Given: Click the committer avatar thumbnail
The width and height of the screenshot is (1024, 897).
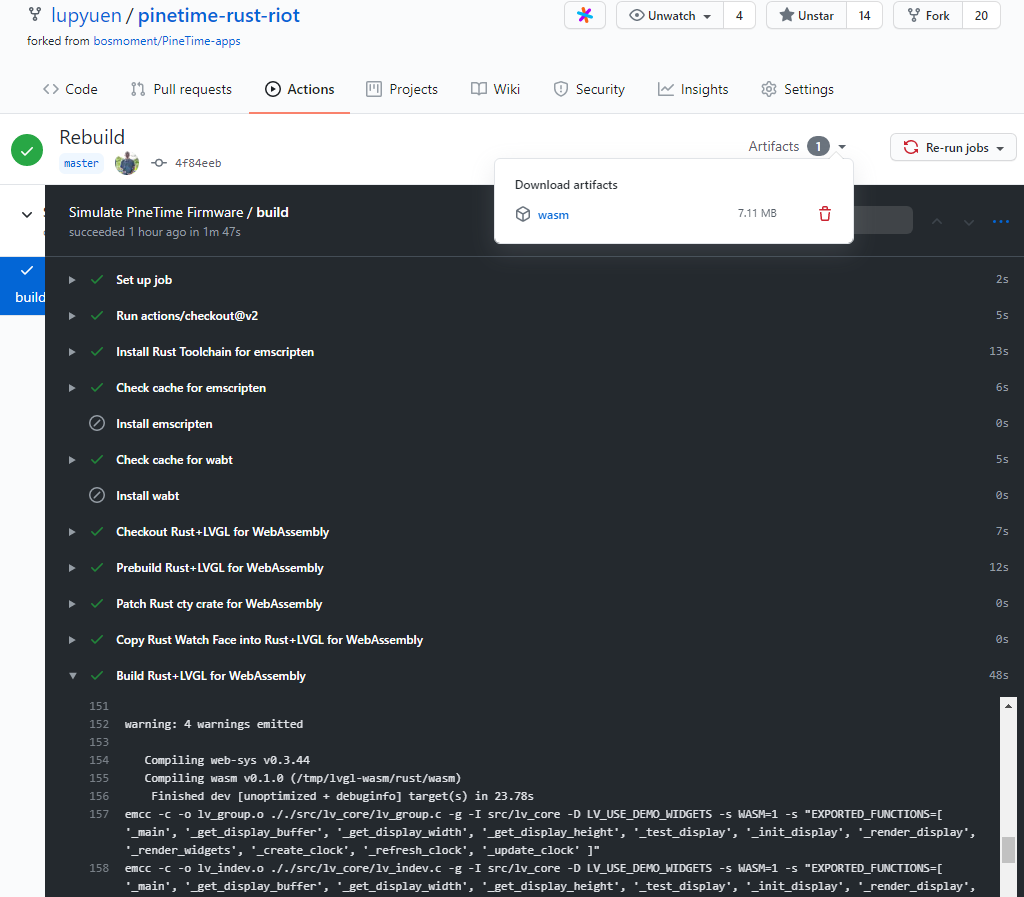Looking at the screenshot, I should 127,163.
